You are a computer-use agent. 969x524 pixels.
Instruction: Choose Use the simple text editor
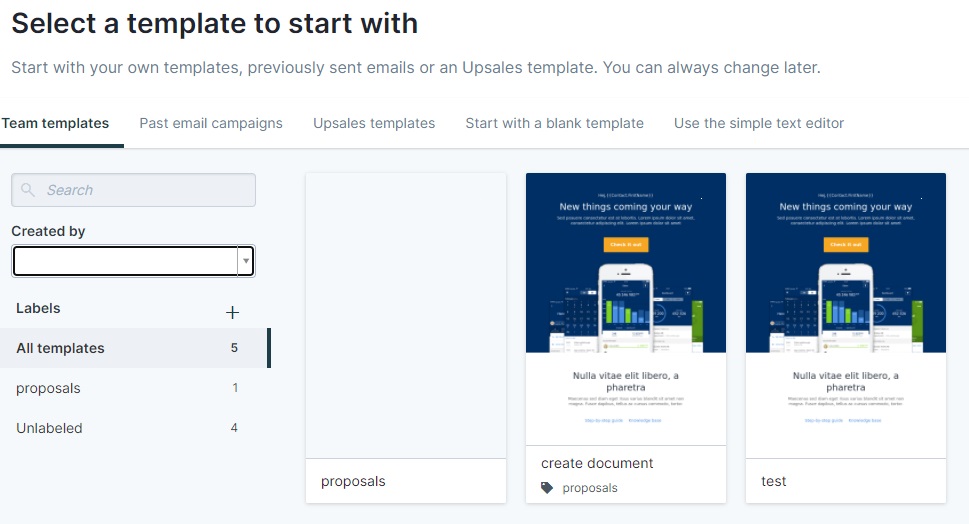coord(759,124)
